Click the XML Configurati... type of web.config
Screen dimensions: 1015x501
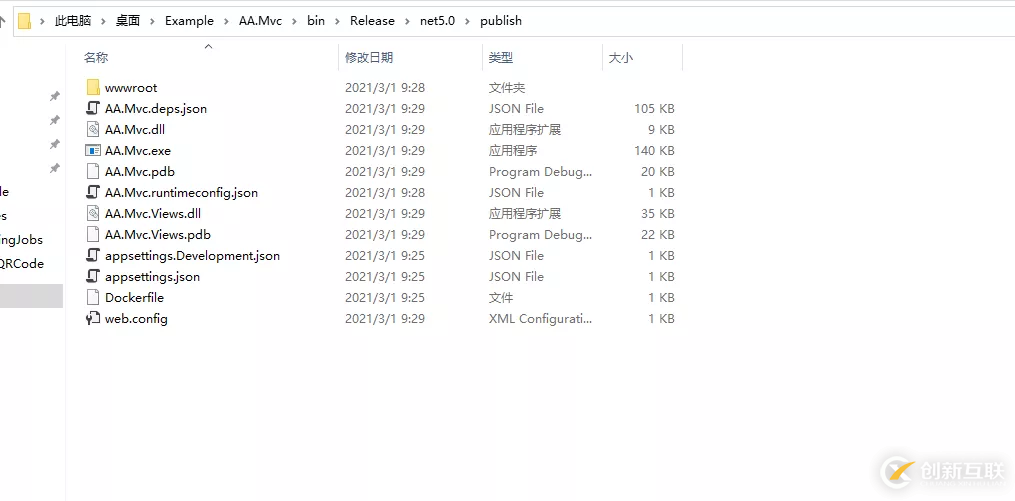pos(541,318)
